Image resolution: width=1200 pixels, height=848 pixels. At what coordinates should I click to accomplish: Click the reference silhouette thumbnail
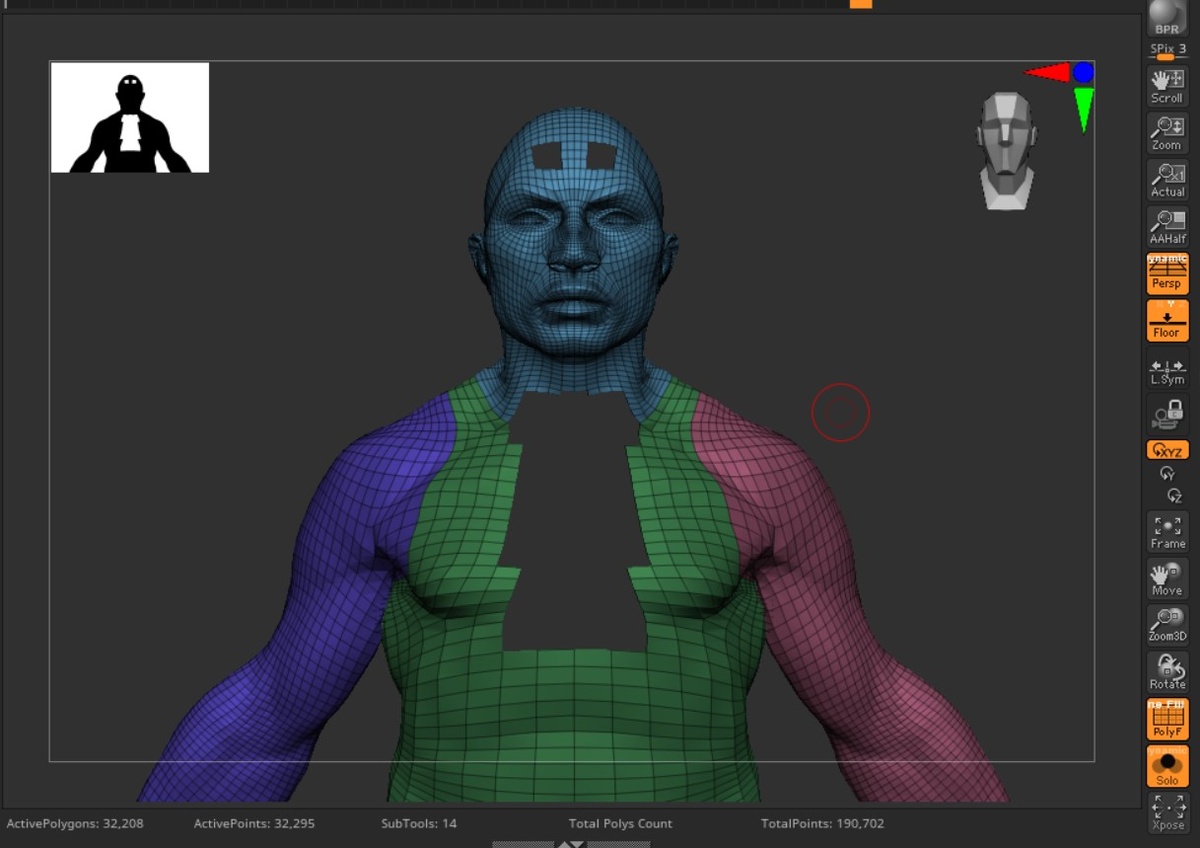[130, 117]
